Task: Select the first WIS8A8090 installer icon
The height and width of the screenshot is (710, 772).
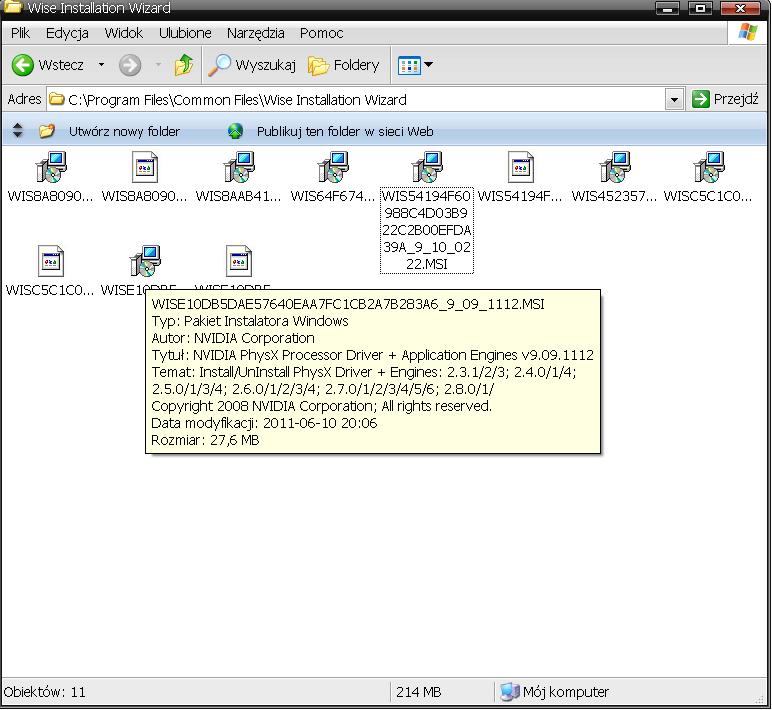Action: [51, 167]
